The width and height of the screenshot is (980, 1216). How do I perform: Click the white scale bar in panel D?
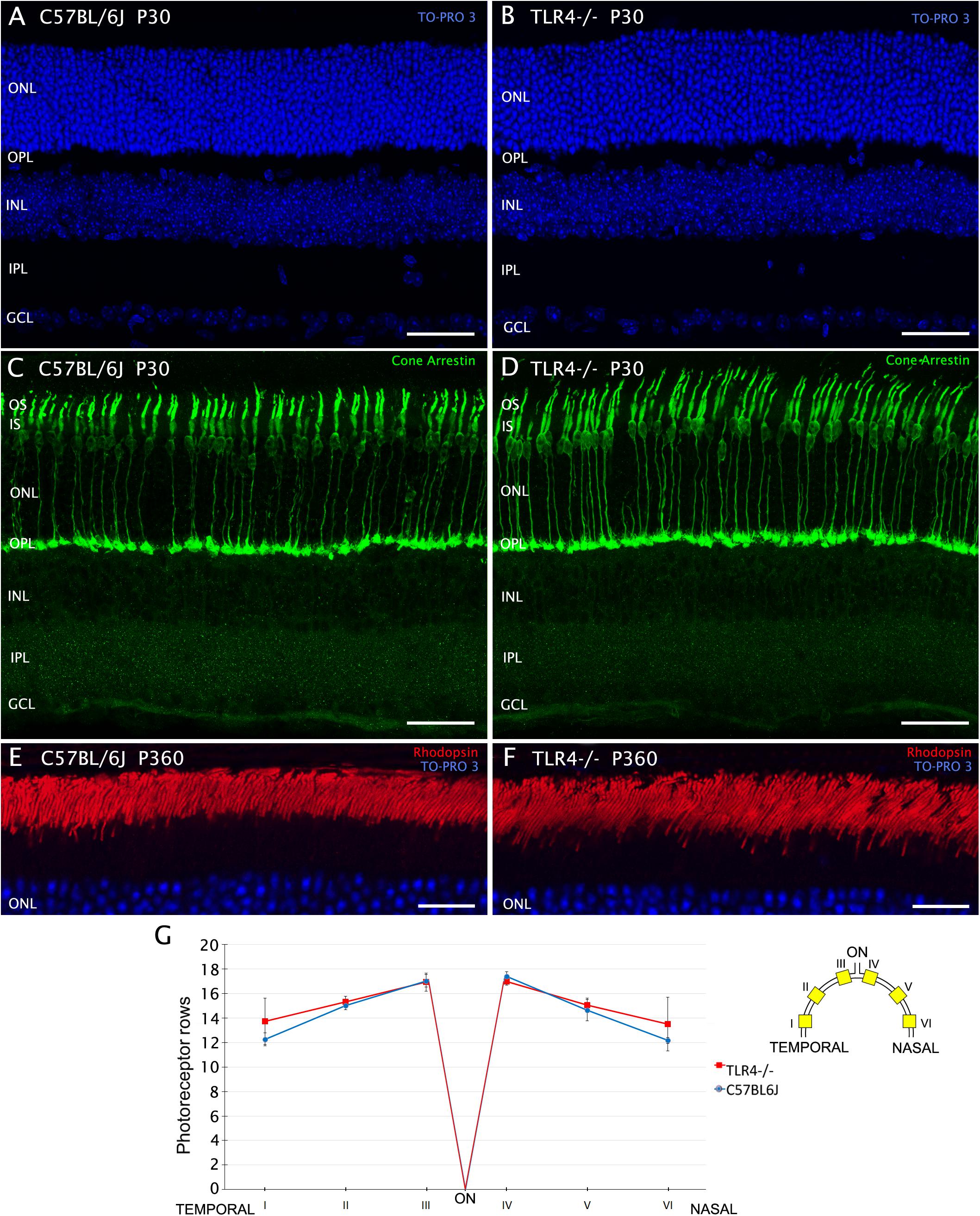935,722
